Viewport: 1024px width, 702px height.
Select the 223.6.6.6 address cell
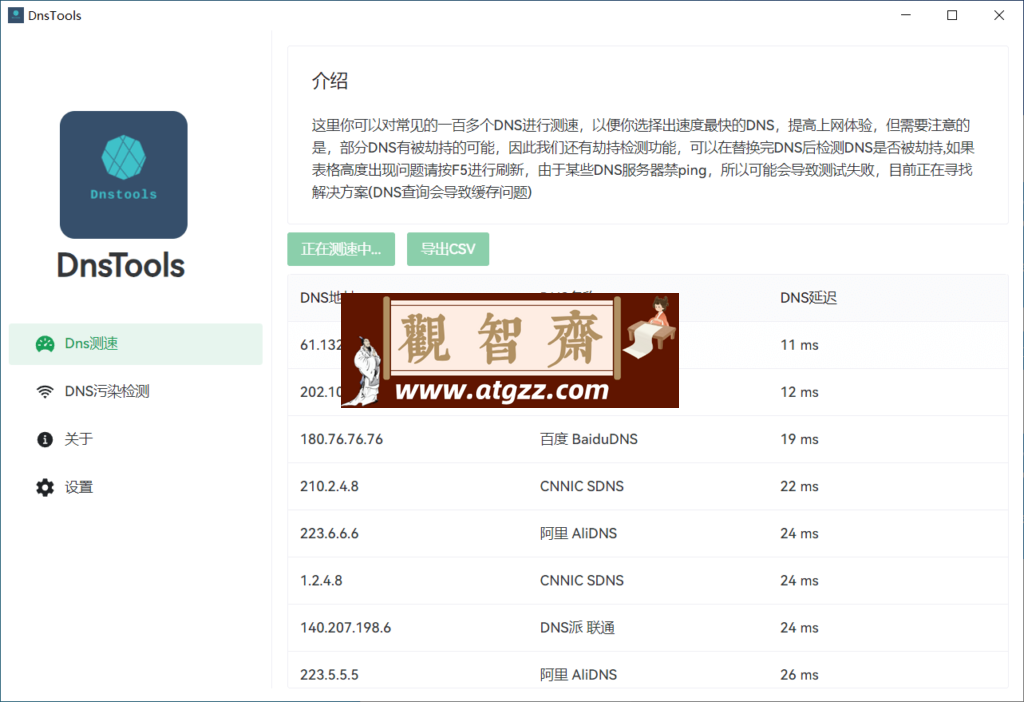pyautogui.click(x=329, y=534)
